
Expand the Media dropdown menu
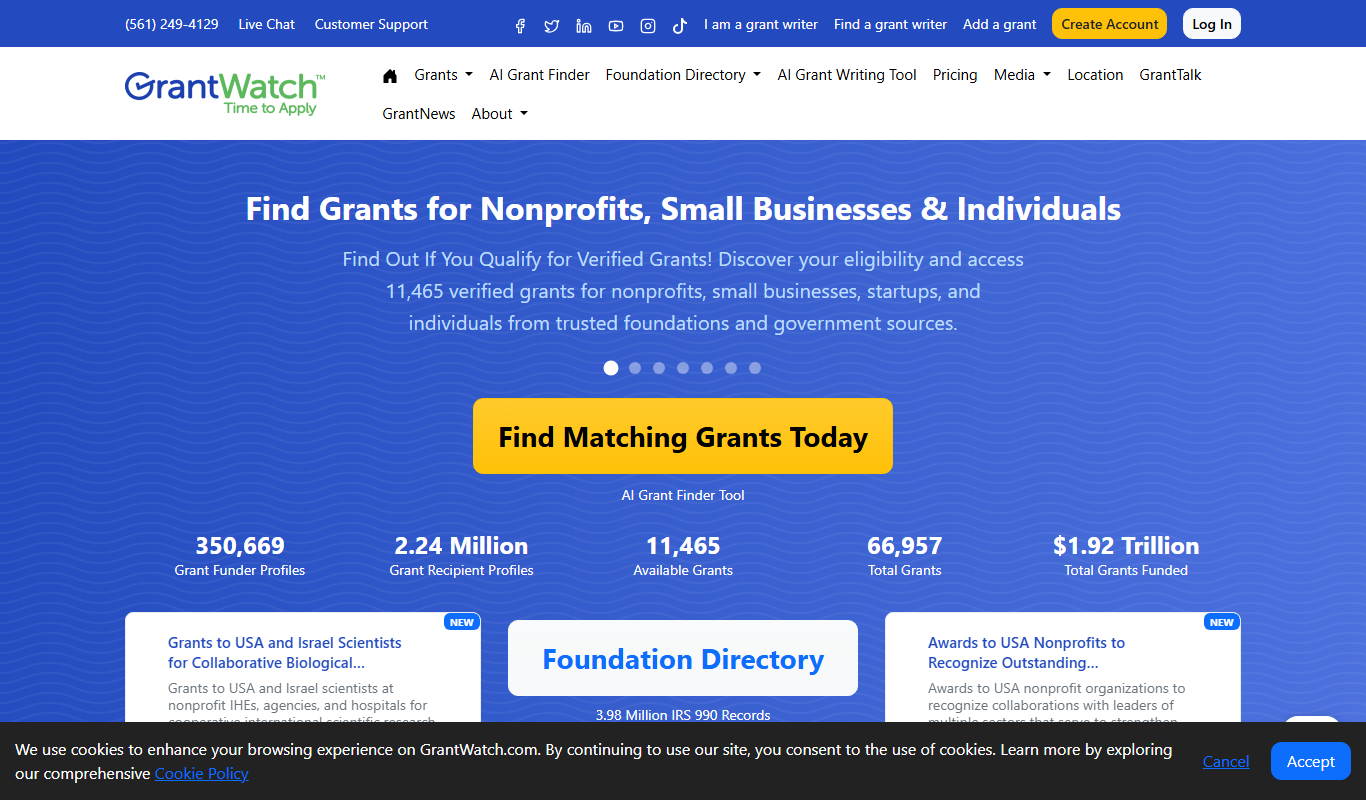coord(1022,75)
